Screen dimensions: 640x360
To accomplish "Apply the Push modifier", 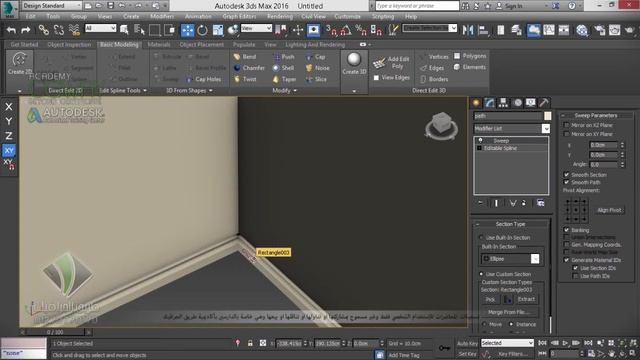I will 284,57.
